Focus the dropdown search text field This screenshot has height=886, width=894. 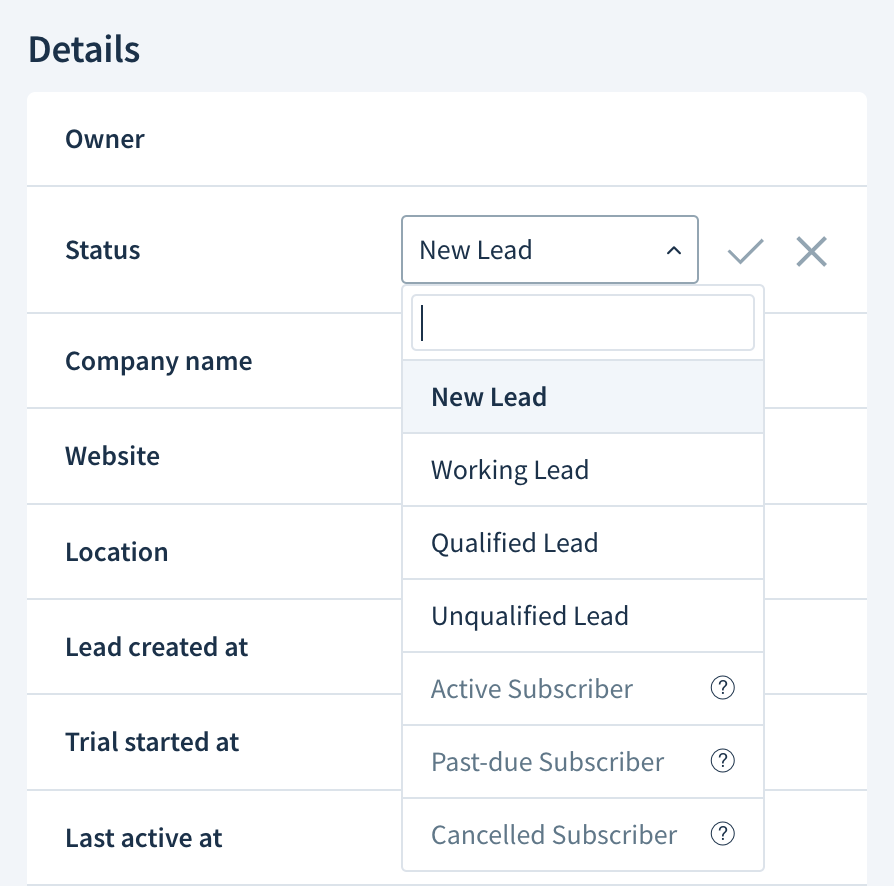pyautogui.click(x=583, y=323)
